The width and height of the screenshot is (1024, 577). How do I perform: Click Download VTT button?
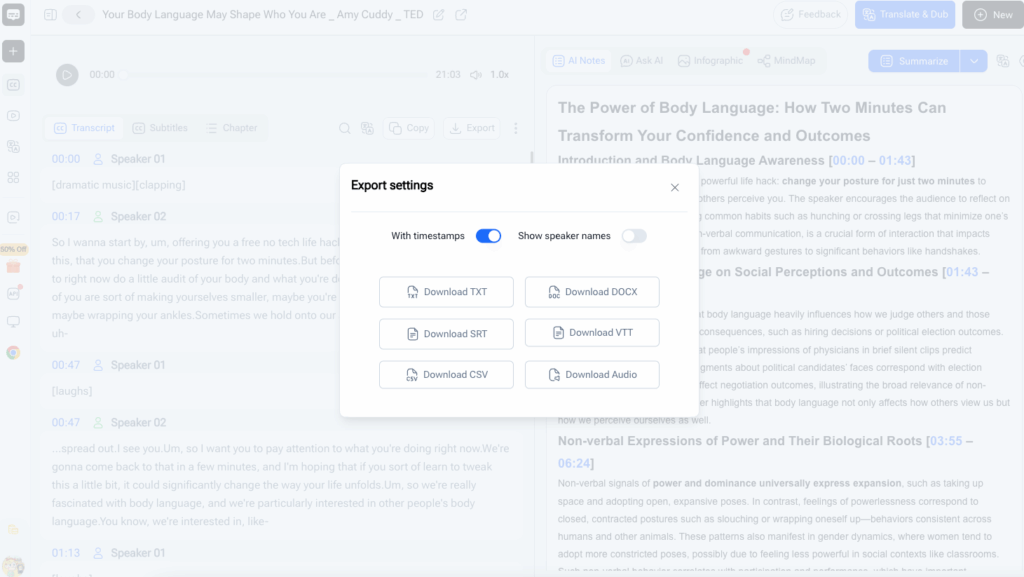tap(592, 333)
